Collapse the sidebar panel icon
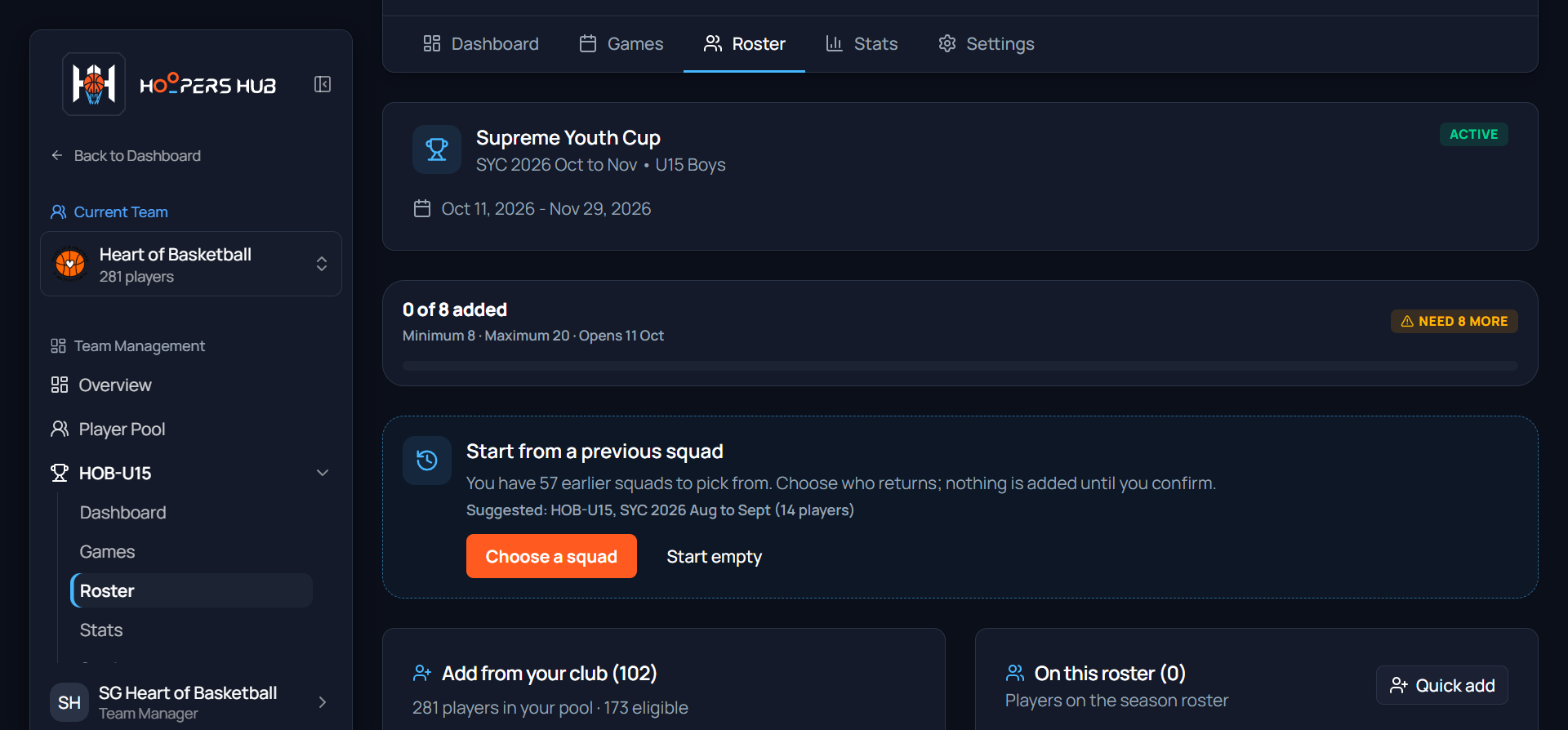 click(x=322, y=84)
